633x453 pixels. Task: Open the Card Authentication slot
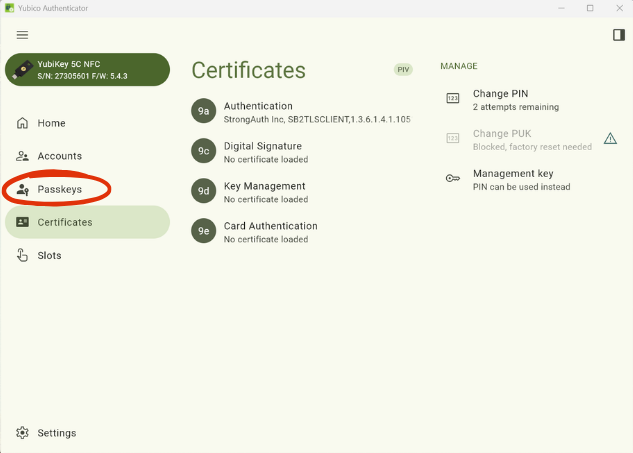(302, 232)
